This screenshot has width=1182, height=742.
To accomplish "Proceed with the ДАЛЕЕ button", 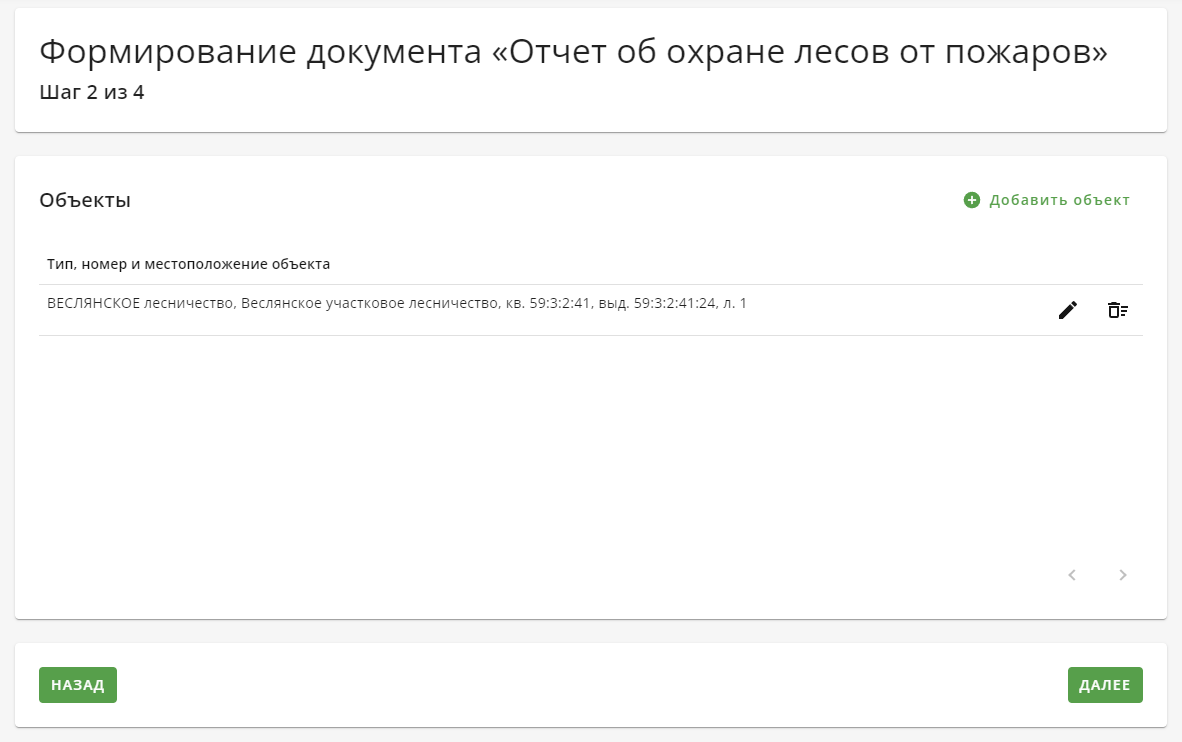I will (x=1105, y=685).
